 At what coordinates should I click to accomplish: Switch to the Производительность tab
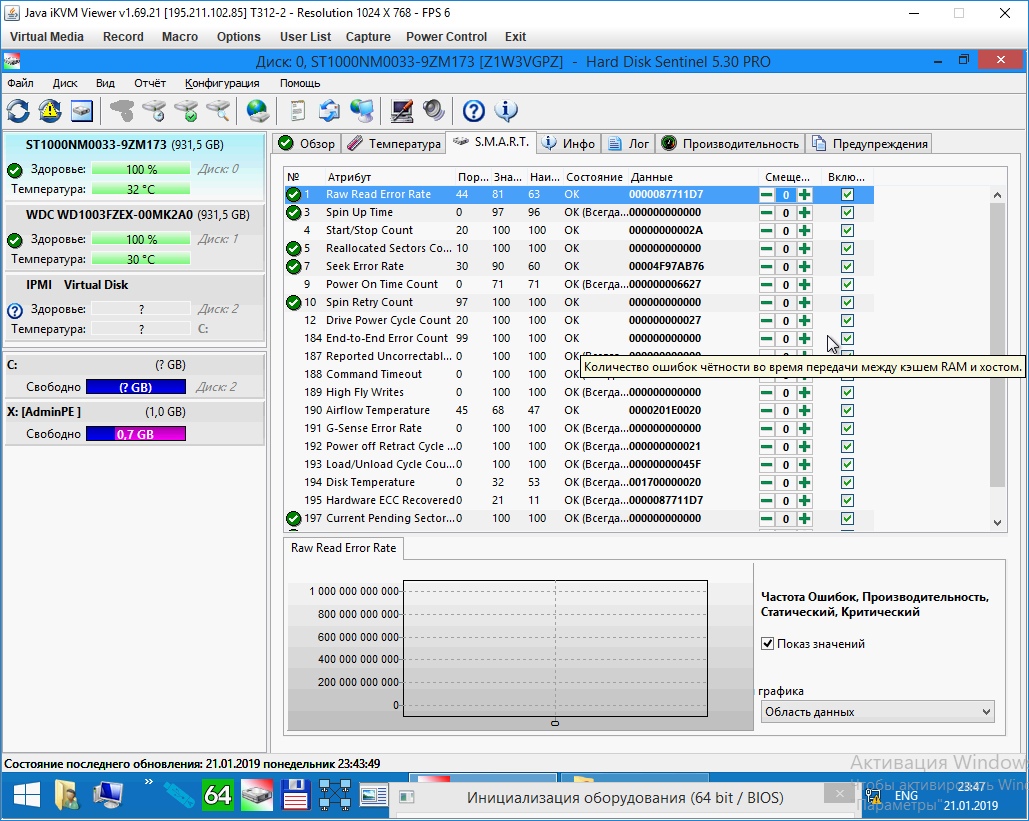point(730,144)
